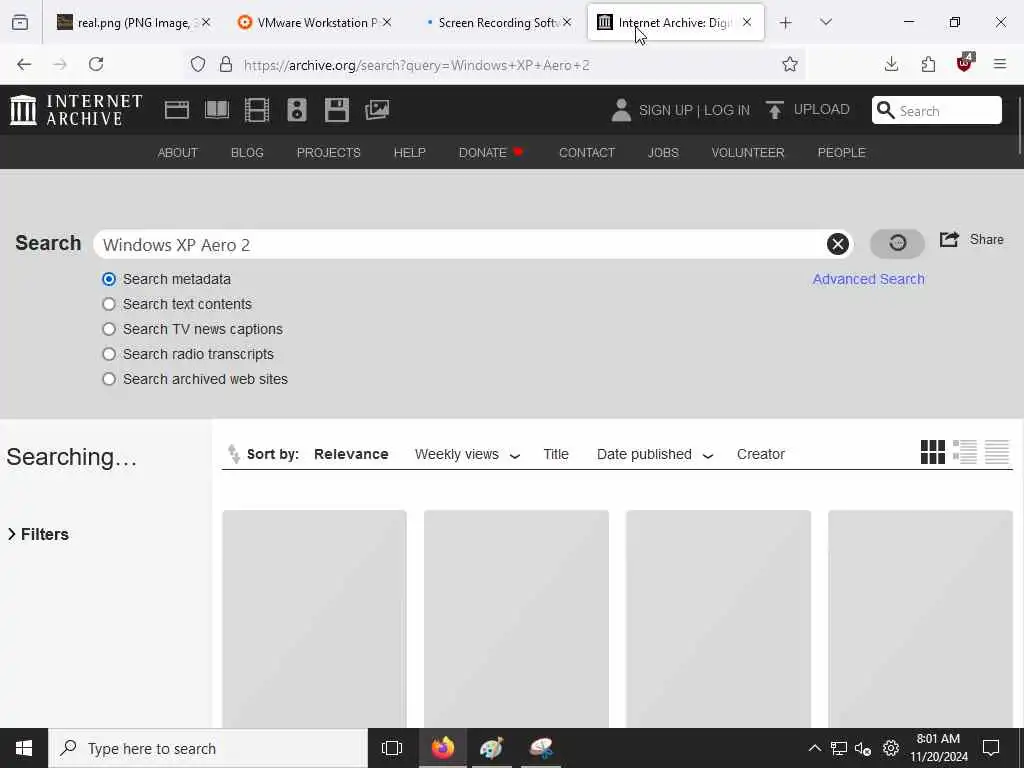Open the Video film-strip icon

point(257,110)
